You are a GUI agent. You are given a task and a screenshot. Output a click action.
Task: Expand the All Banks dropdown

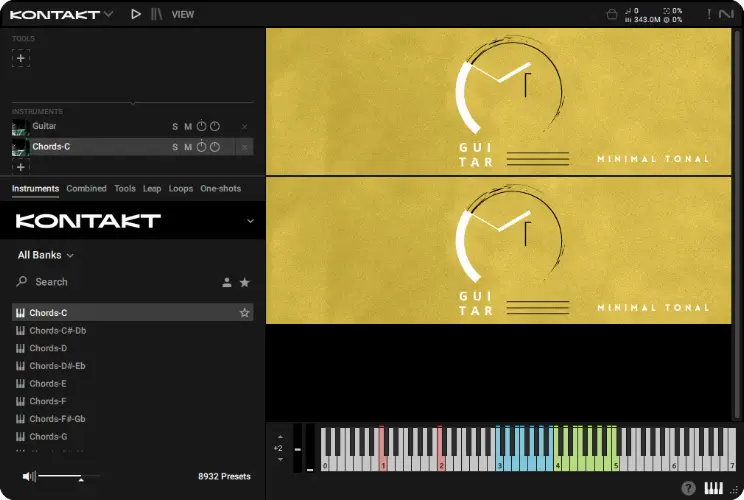46,255
